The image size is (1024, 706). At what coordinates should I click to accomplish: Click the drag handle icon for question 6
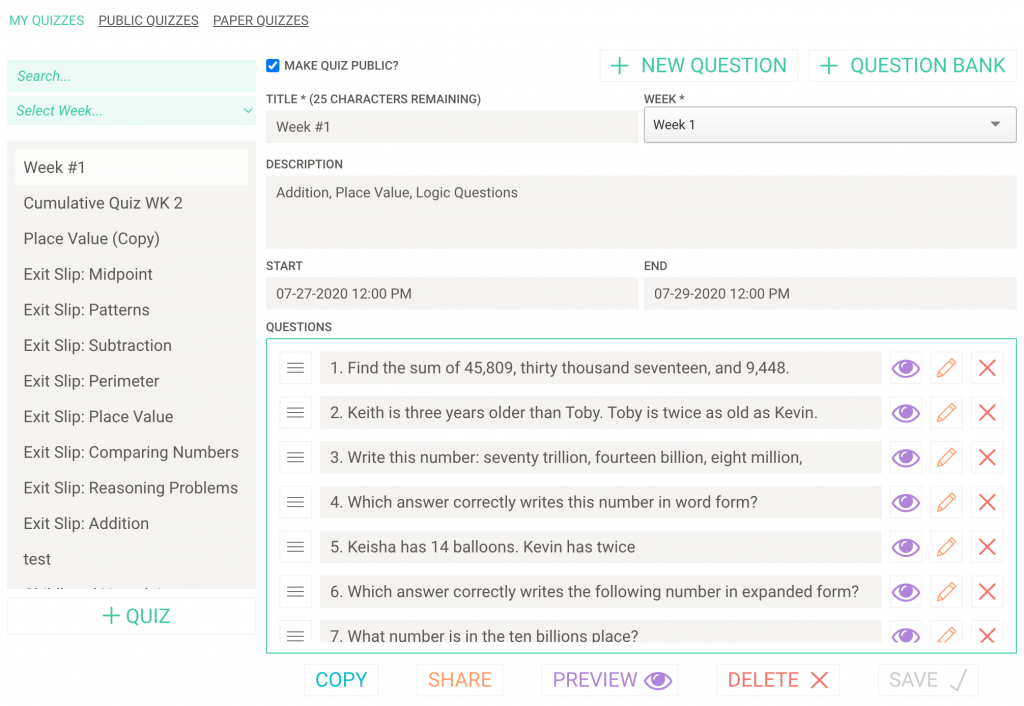(295, 592)
